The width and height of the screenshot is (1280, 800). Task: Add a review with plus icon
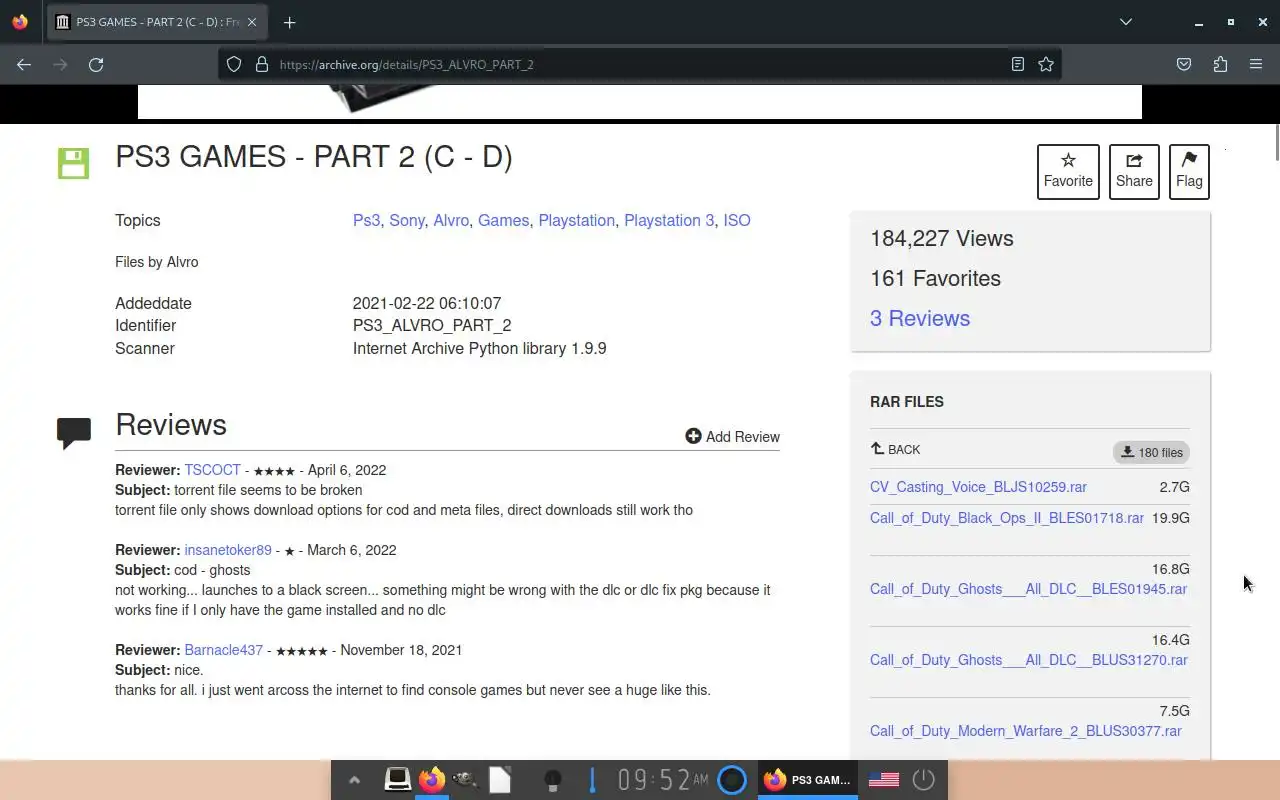tap(732, 436)
